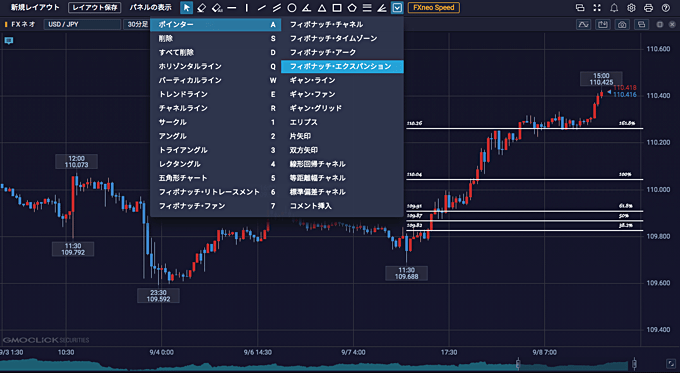
Task: Click the erase-all drawings icon
Action: 217,8
